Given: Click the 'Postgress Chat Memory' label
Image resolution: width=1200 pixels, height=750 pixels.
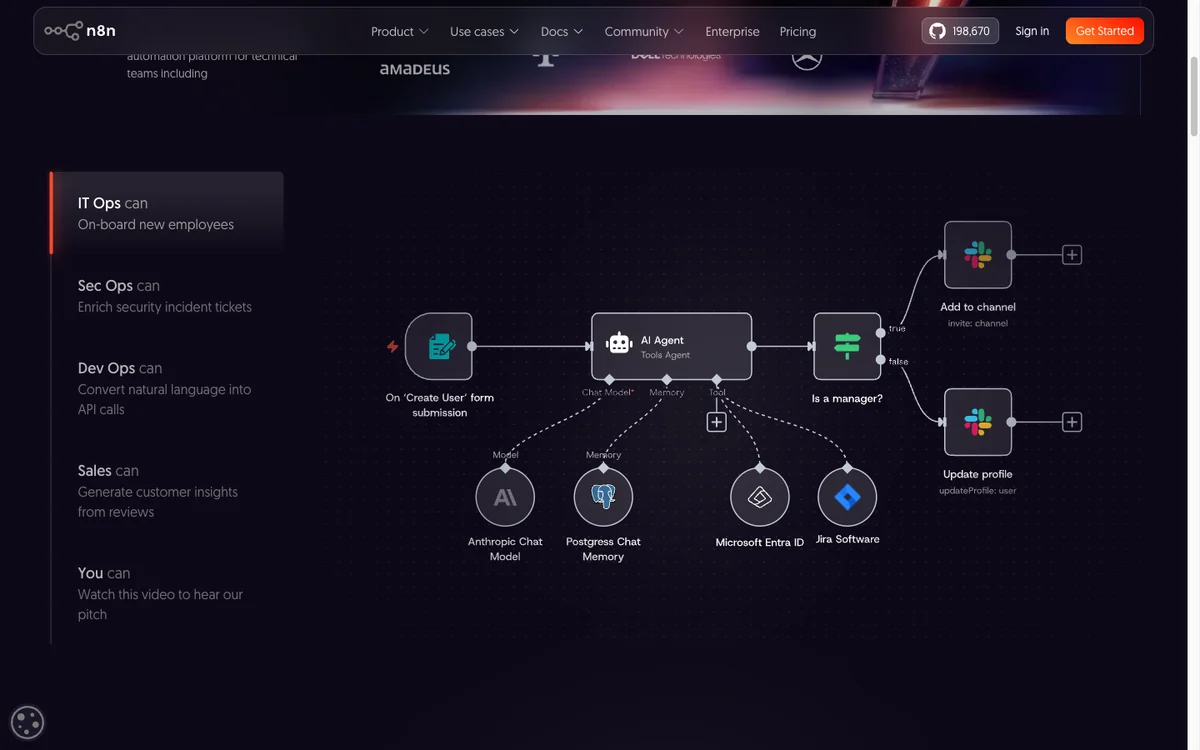Looking at the screenshot, I should point(603,549).
